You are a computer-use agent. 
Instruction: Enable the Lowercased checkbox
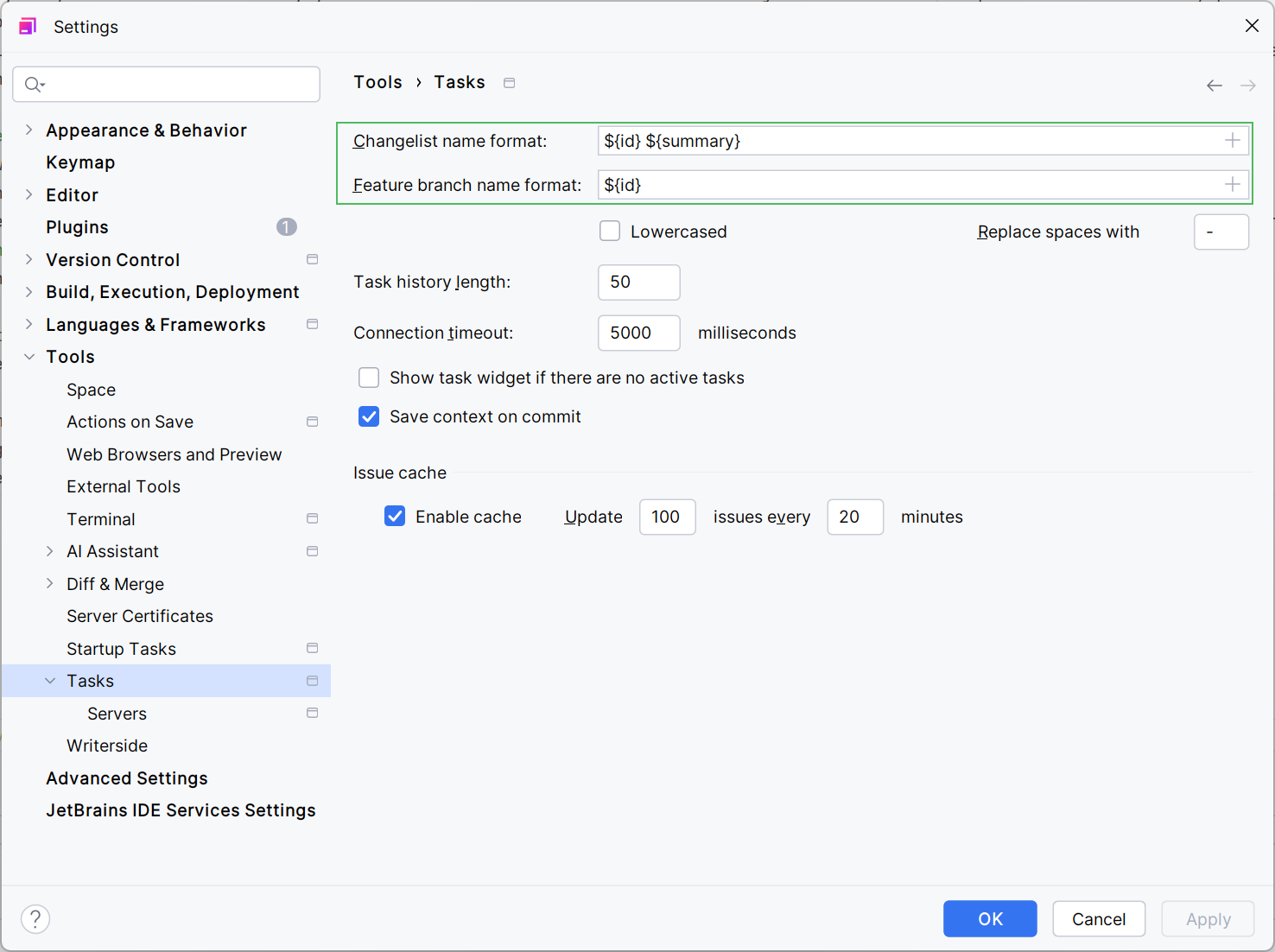click(610, 232)
